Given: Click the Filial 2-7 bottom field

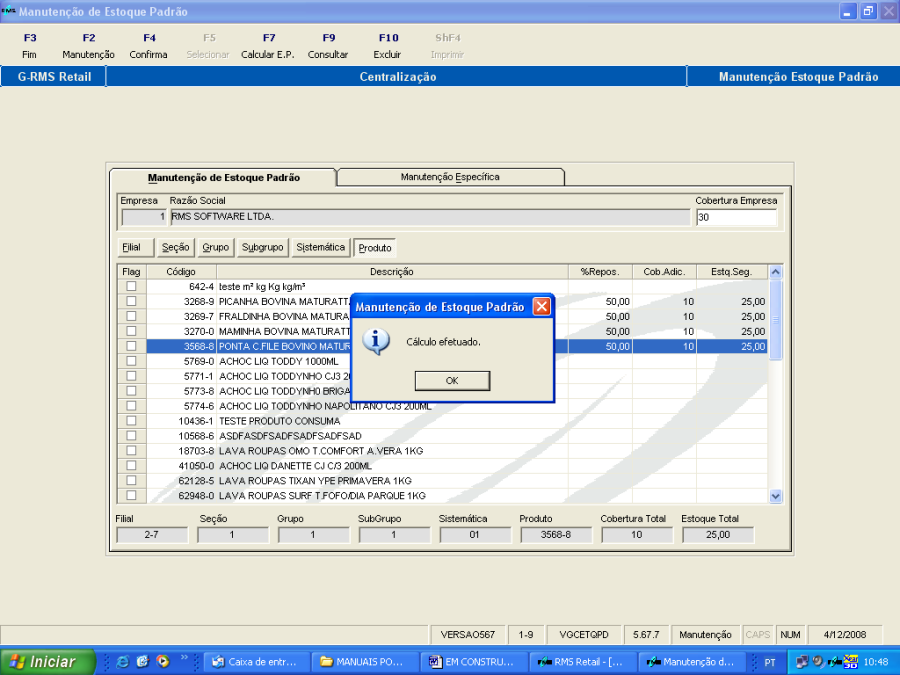Looking at the screenshot, I should tap(152, 535).
